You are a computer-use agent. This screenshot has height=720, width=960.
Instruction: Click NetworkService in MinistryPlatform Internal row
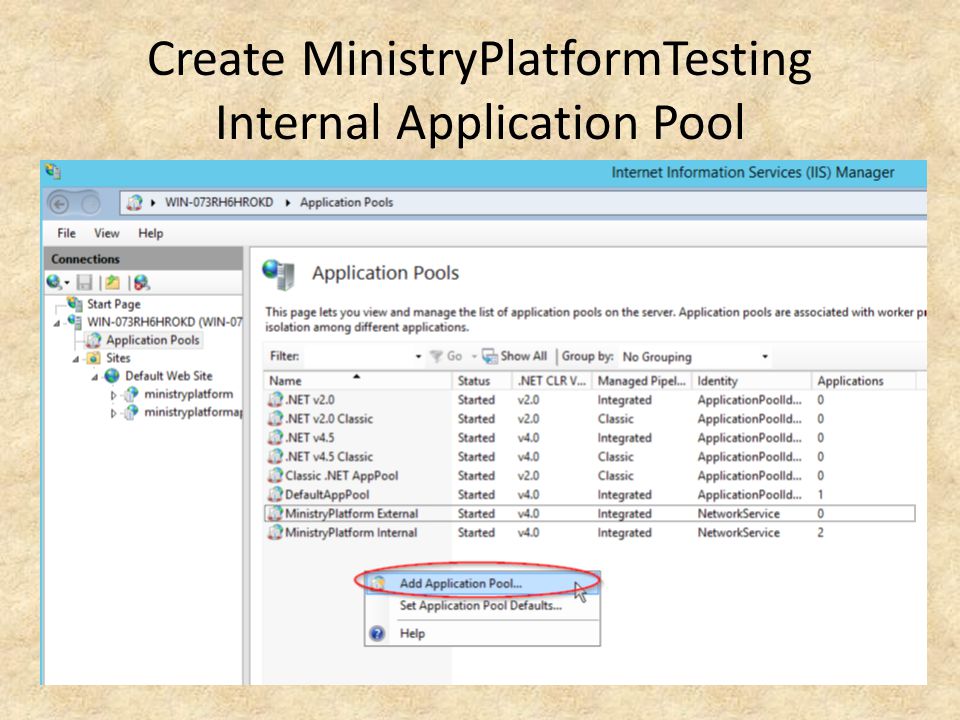click(x=738, y=533)
